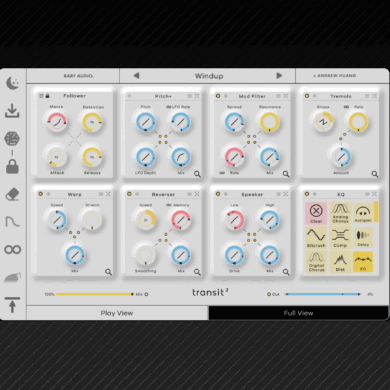Click the shuffle icon on Pitch+ module
Screen dimensions: 390x390
197,96
